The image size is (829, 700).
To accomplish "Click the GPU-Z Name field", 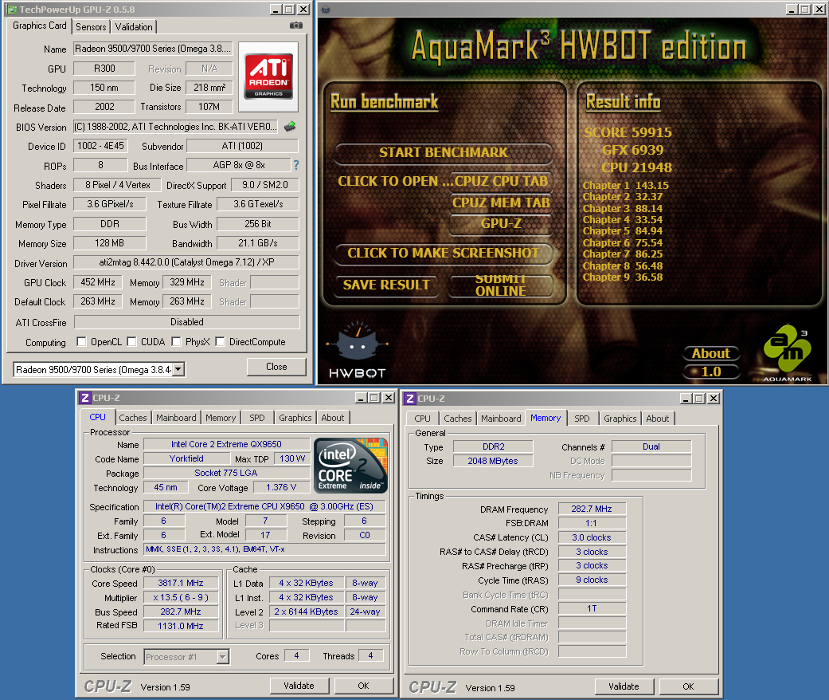I will click(153, 49).
